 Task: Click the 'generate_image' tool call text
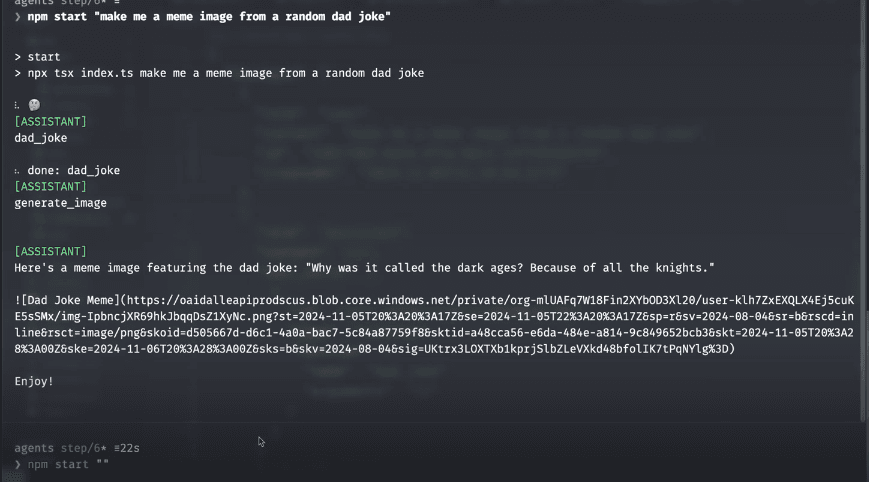[60, 203]
